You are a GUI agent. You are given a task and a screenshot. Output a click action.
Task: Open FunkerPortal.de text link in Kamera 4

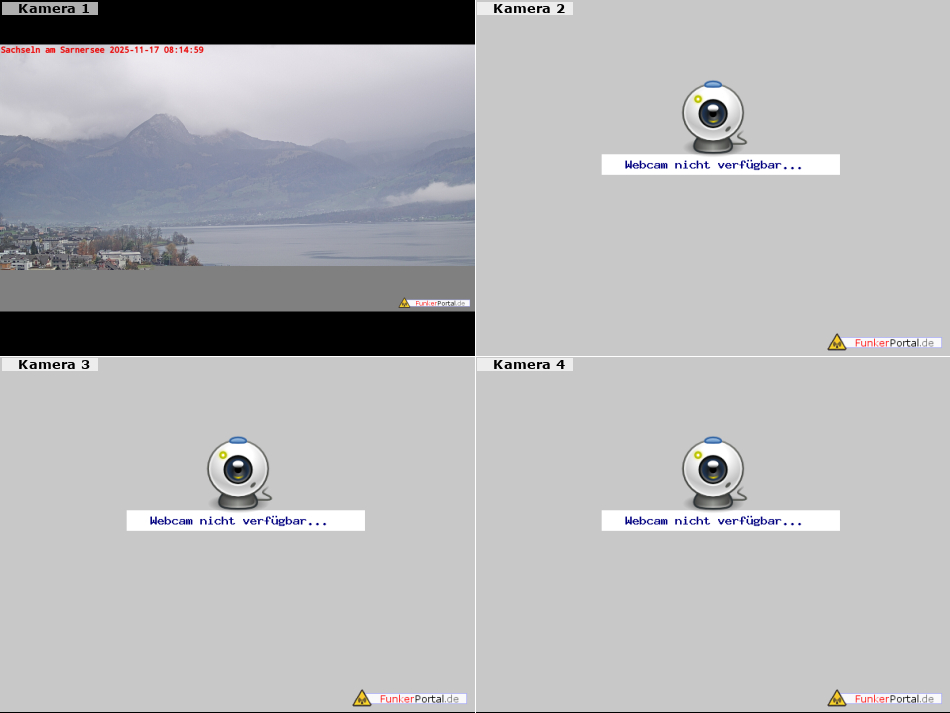[895, 699]
